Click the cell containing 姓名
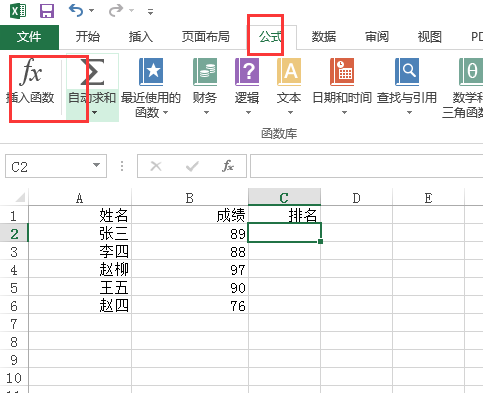This screenshot has width=483, height=393. [x=80, y=215]
